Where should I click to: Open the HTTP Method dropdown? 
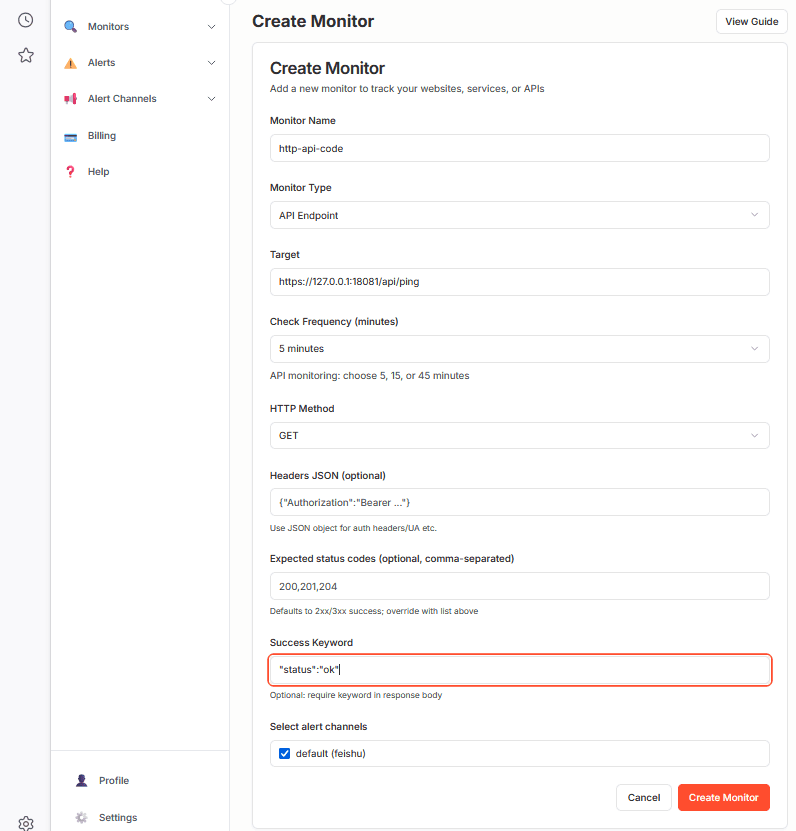click(x=519, y=435)
